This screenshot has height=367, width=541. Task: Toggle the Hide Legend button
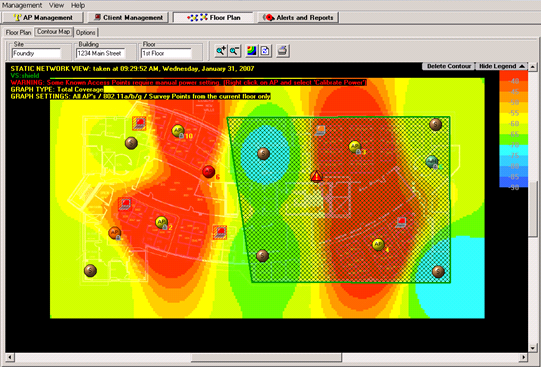coord(502,66)
